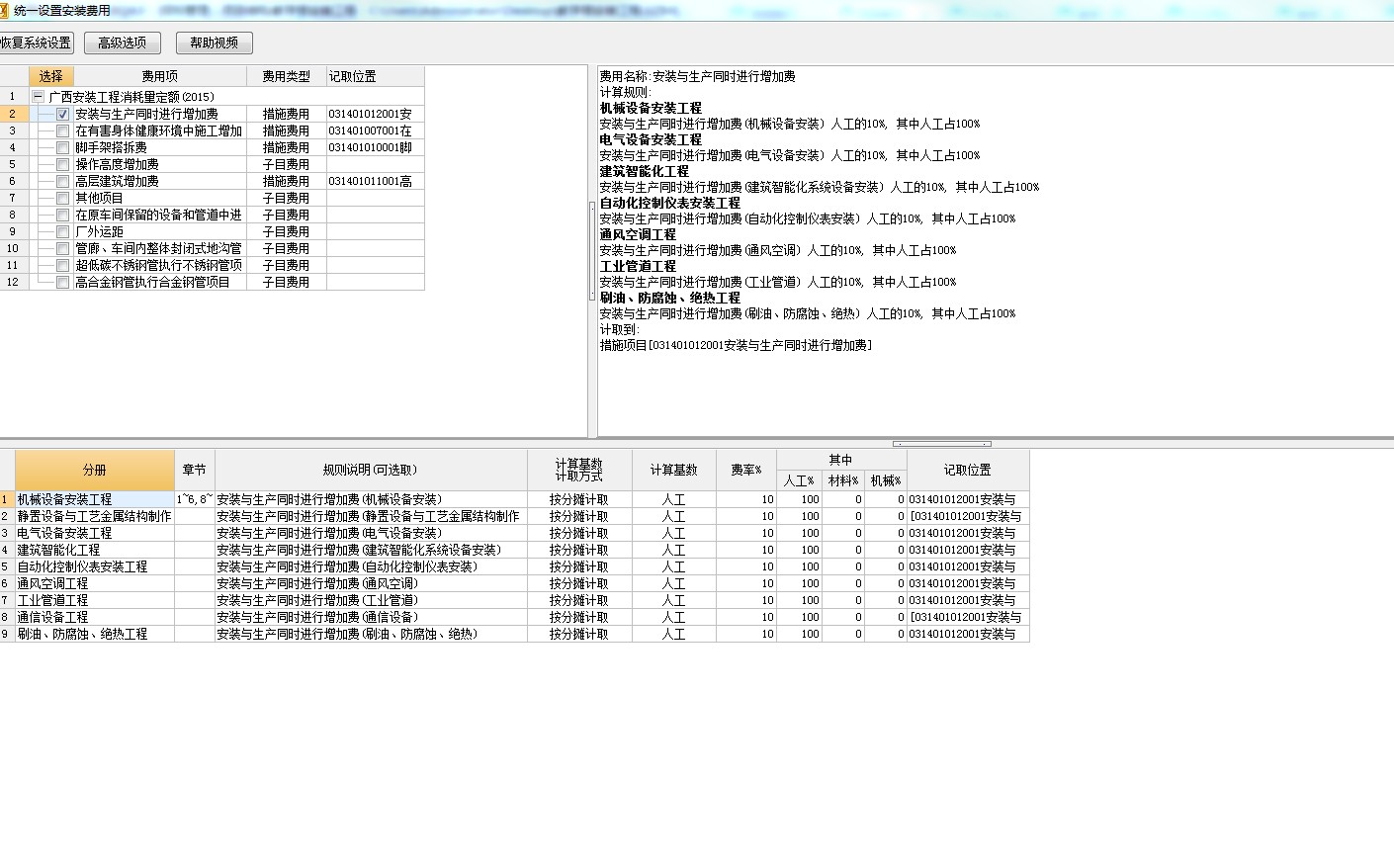Click the 恢复系统设置 button
The height and width of the screenshot is (868, 1394).
(x=36, y=43)
